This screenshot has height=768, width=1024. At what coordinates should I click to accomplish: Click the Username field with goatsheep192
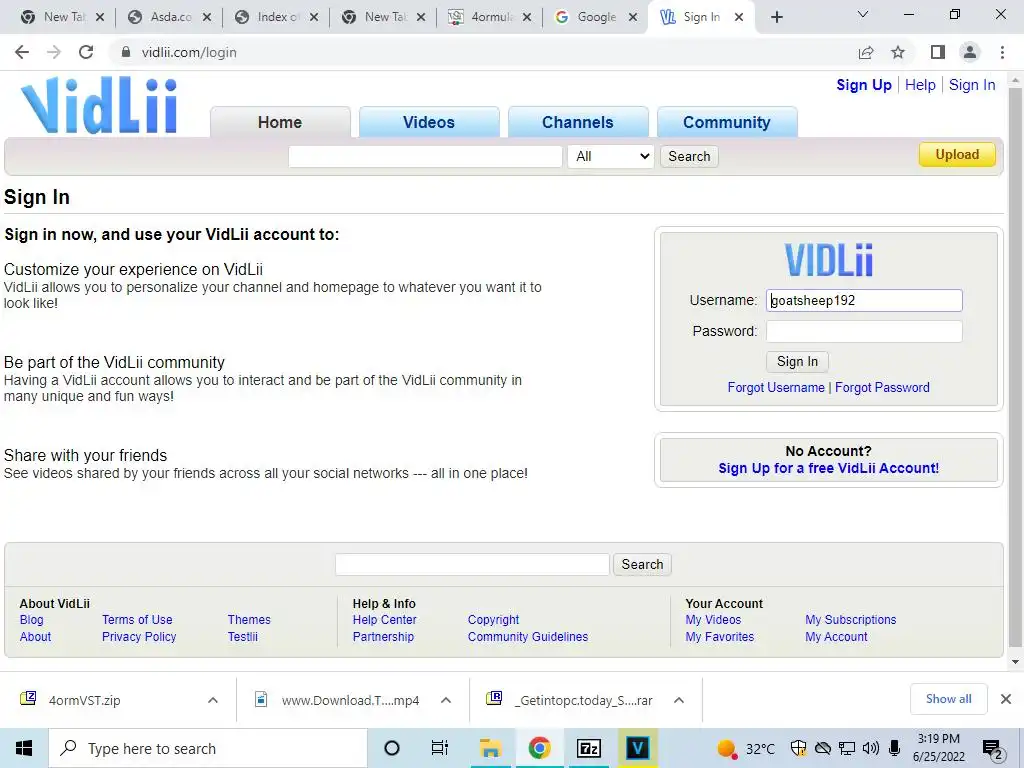(864, 300)
